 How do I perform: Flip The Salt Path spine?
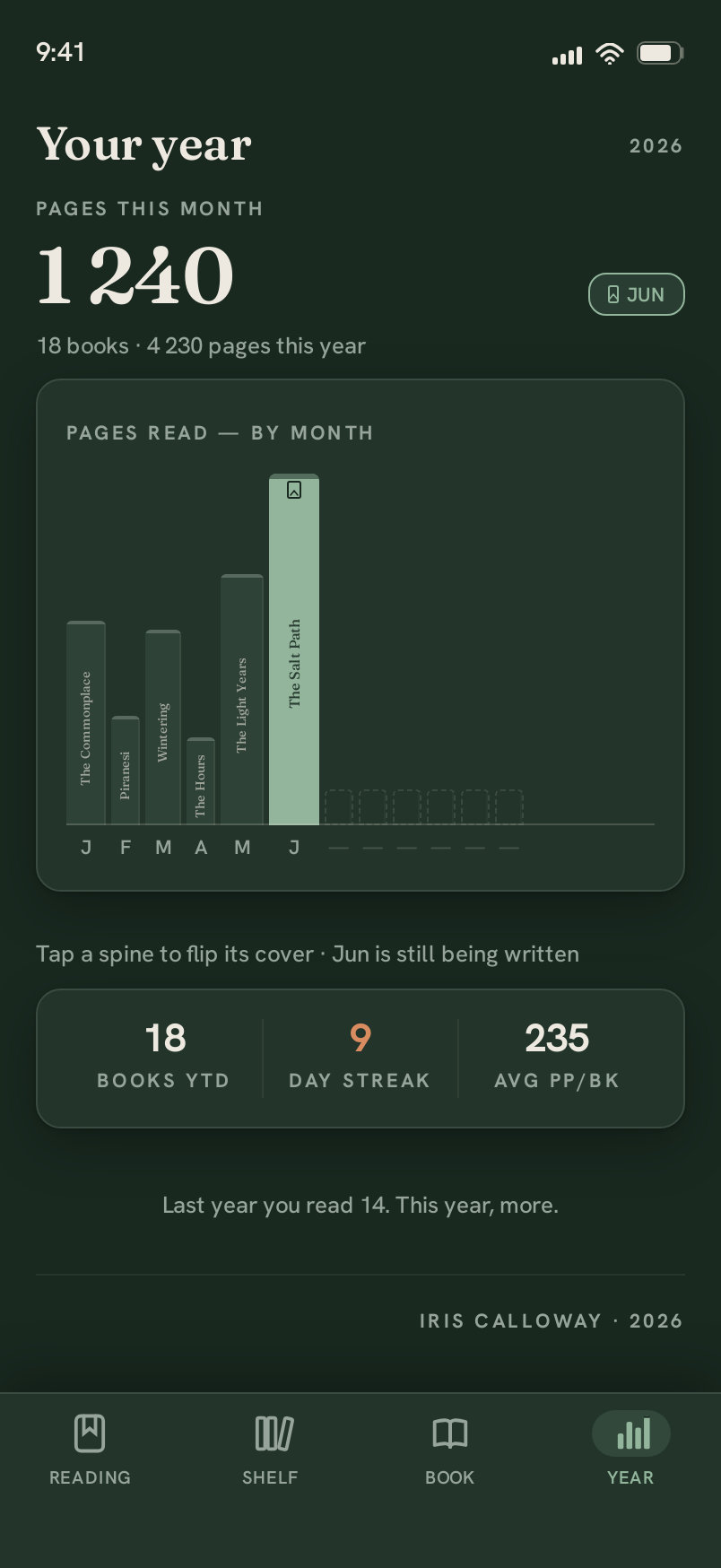pyautogui.click(x=294, y=649)
